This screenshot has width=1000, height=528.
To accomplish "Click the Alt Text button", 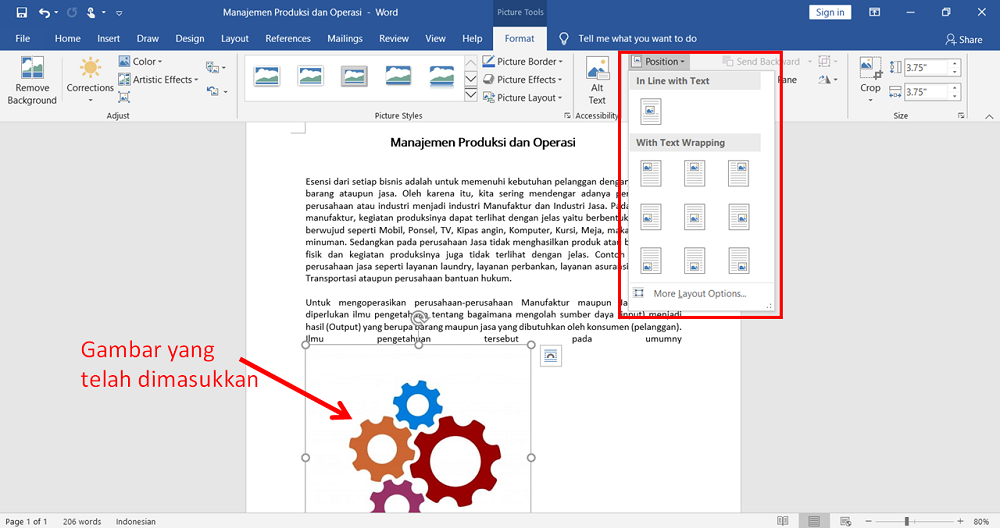I will click(597, 82).
